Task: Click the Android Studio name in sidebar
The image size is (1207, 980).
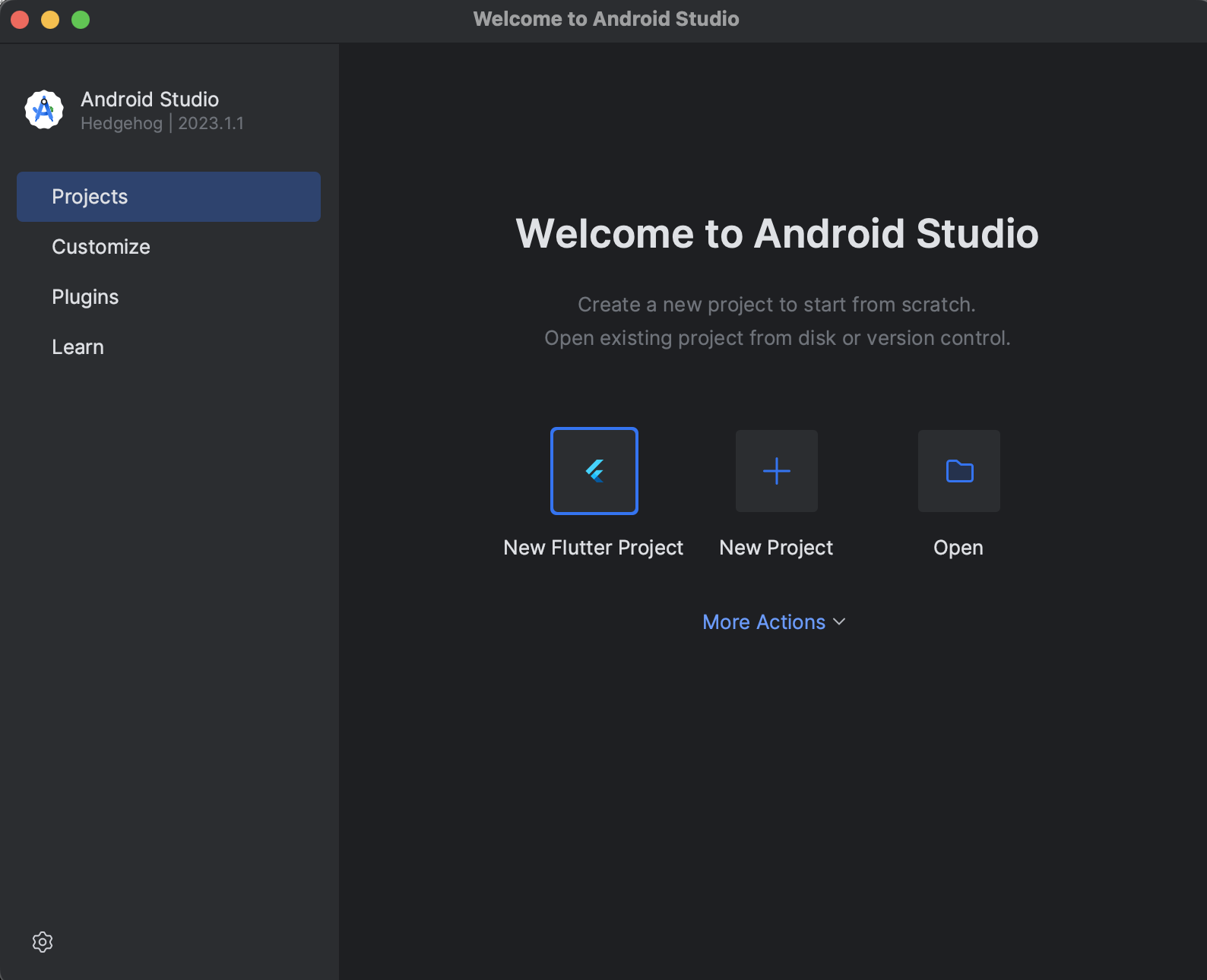Action: [x=150, y=100]
